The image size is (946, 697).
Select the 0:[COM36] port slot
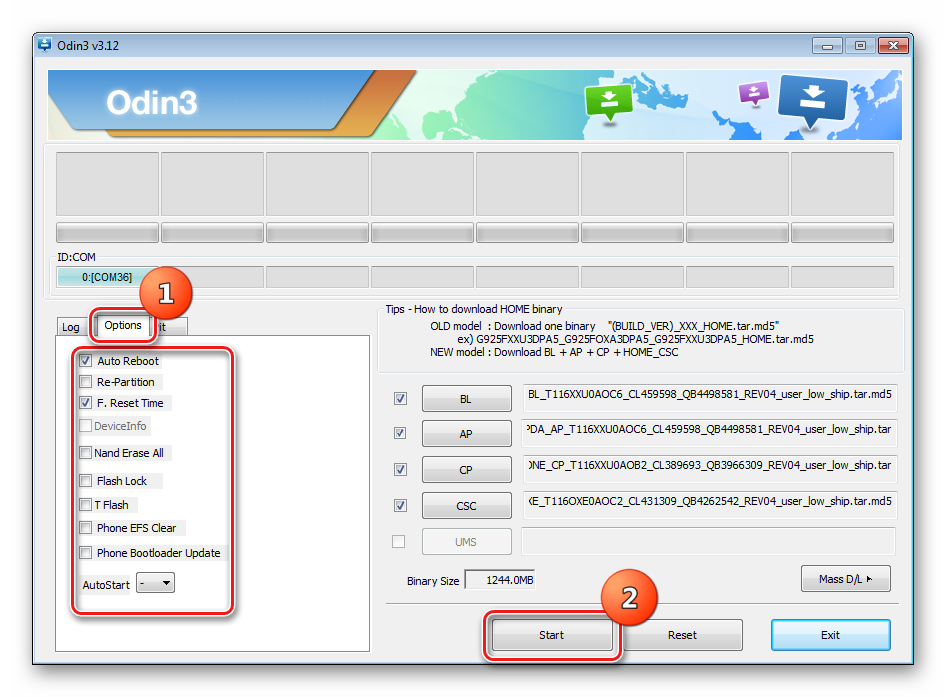pyautogui.click(x=107, y=277)
